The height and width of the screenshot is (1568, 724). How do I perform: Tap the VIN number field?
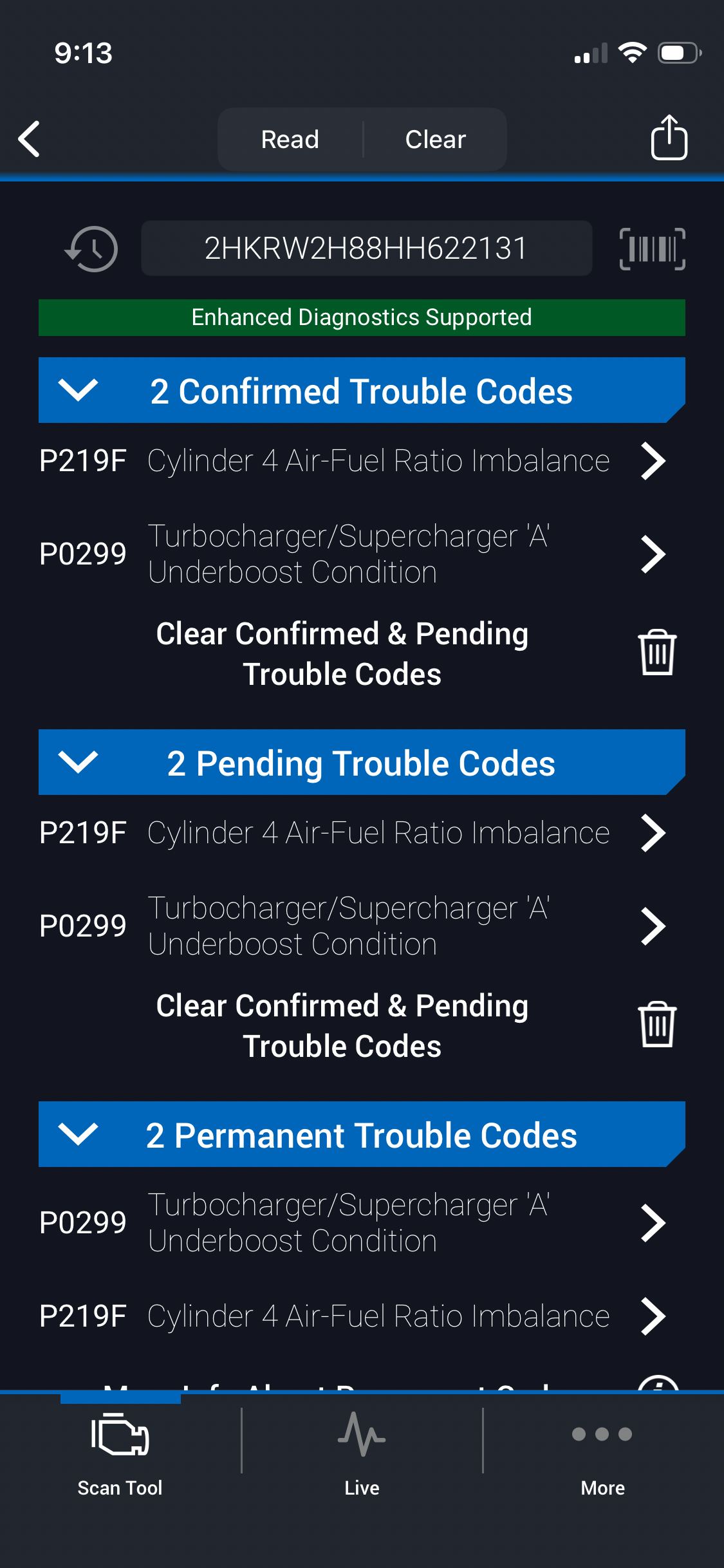coord(366,248)
